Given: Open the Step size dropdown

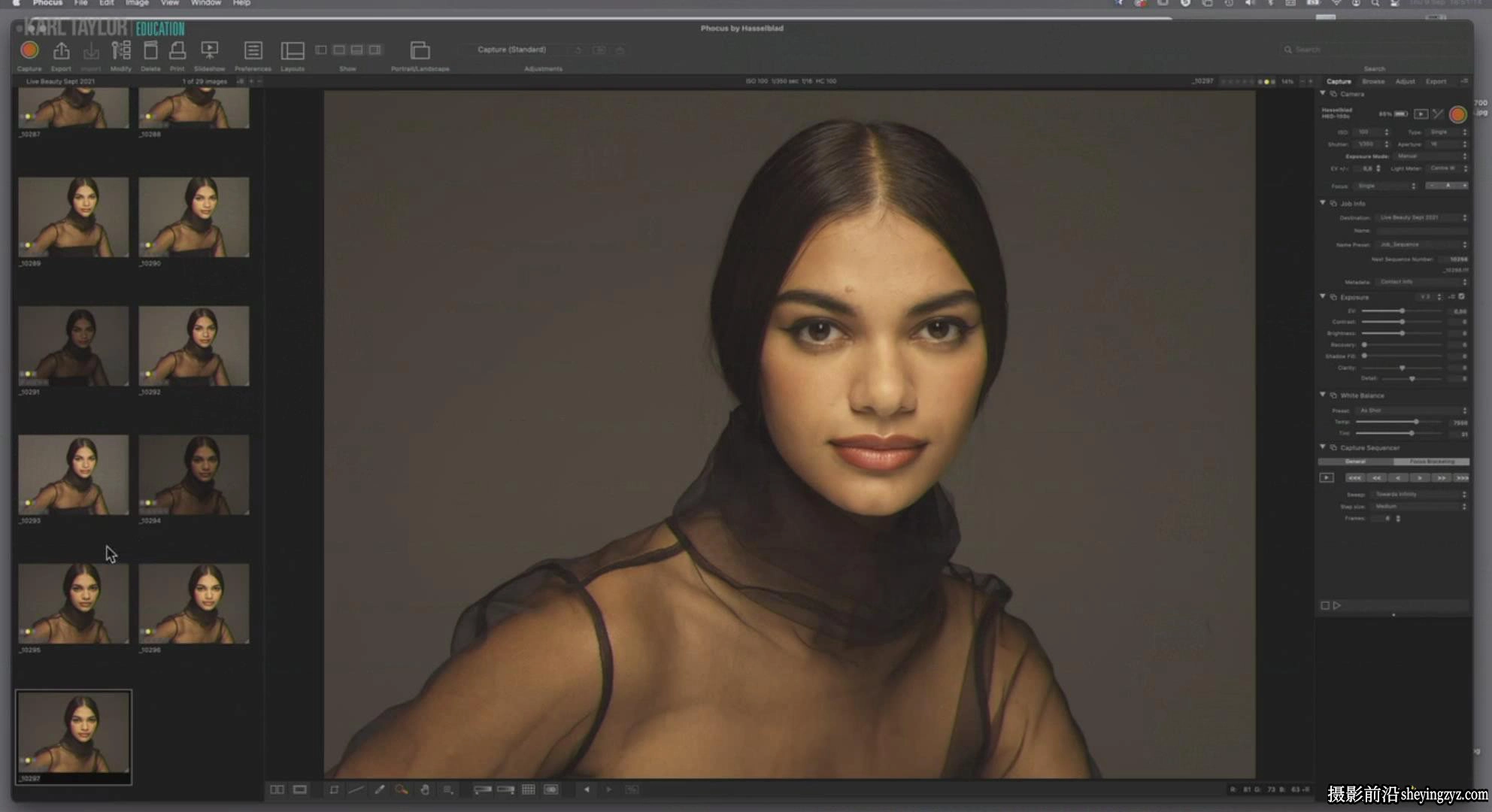Looking at the screenshot, I should (1420, 507).
